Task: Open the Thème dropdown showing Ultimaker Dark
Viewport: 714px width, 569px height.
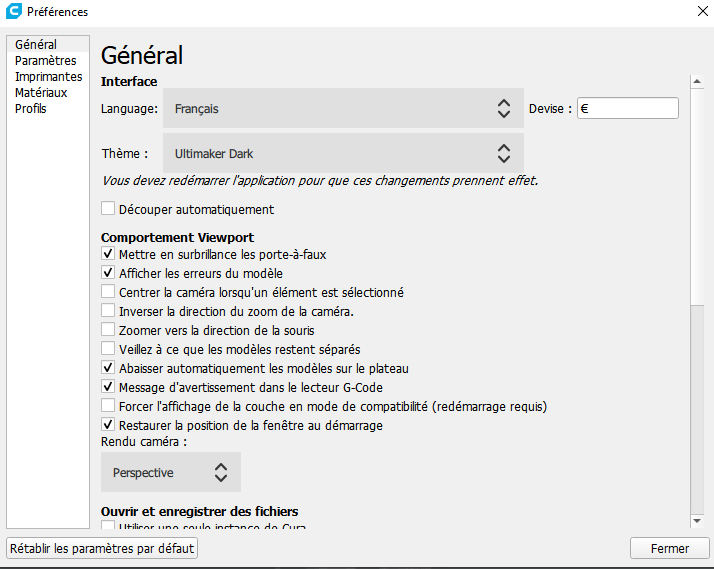Action: point(343,153)
